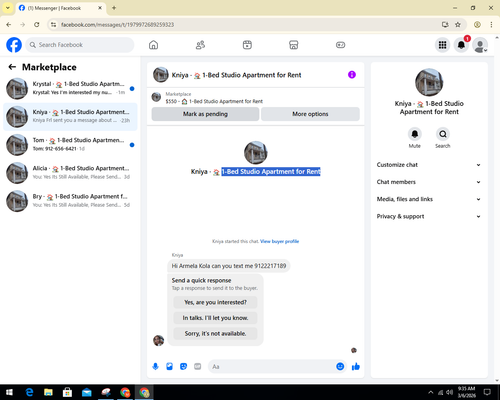Open the Reels video icon
The width and height of the screenshot is (500, 400).
pos(247,45)
